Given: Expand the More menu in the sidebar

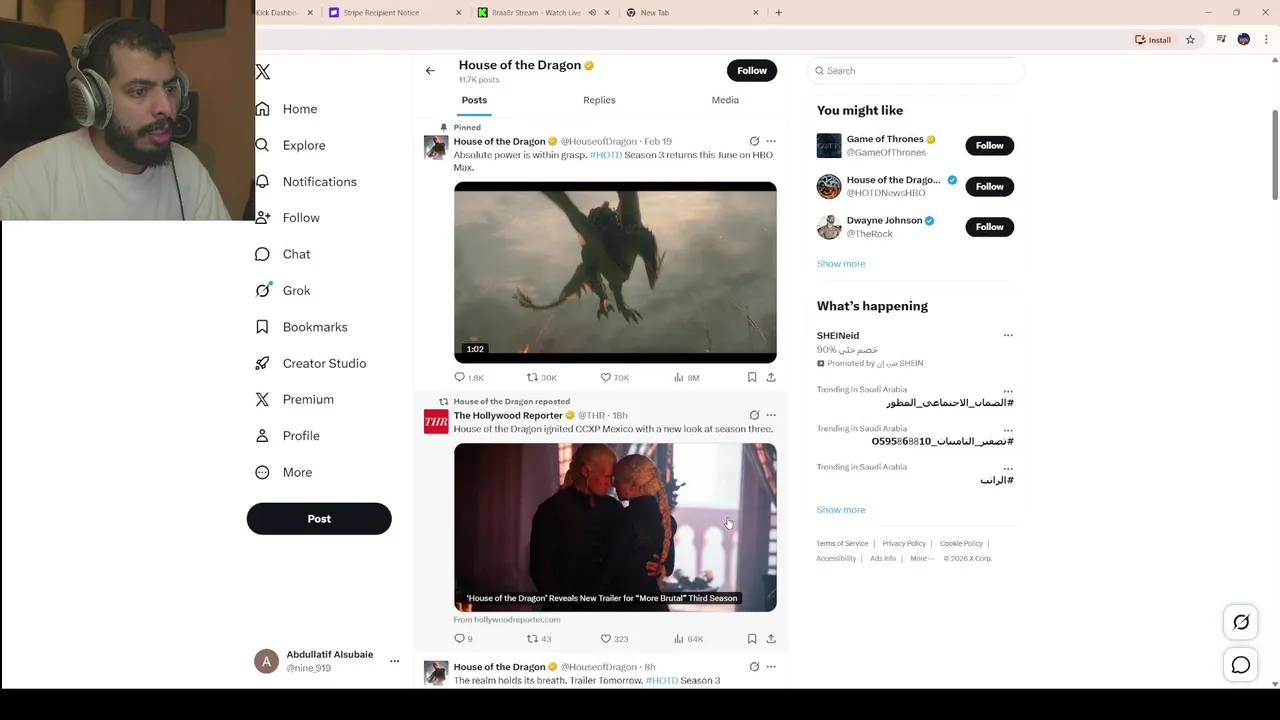Looking at the screenshot, I should [x=285, y=472].
